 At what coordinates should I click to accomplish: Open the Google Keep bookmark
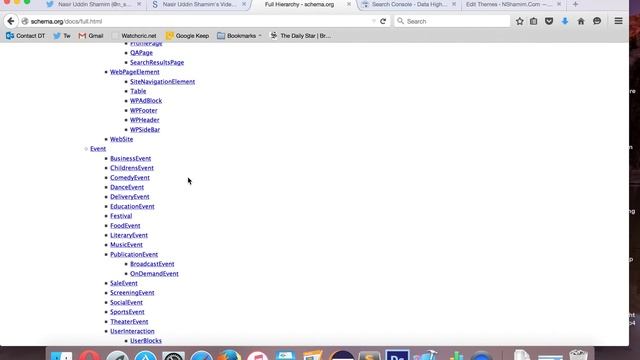click(187, 36)
